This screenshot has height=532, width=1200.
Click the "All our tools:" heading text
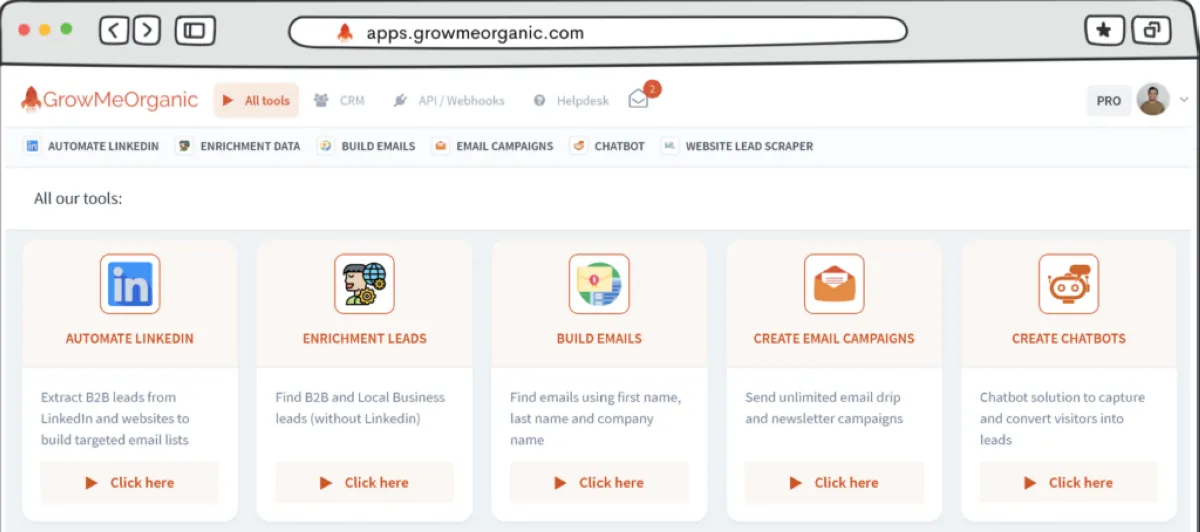(x=78, y=199)
